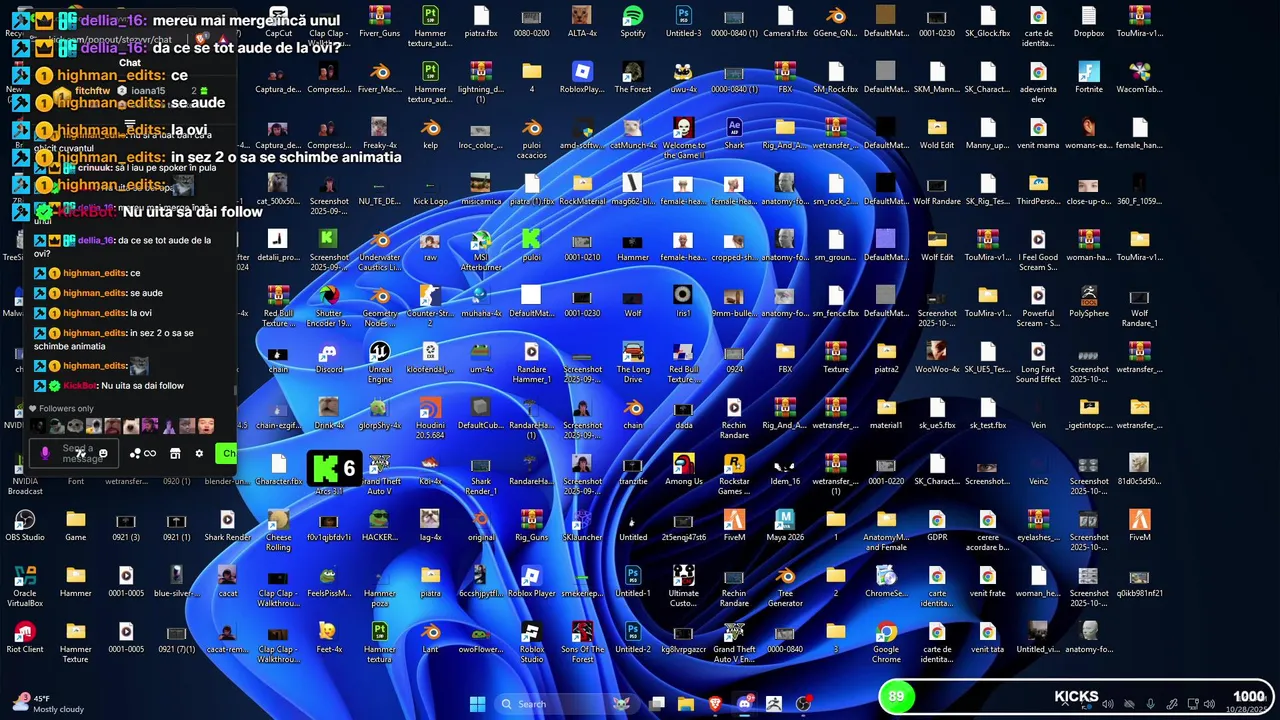Open the Windows Start menu

click(477, 704)
